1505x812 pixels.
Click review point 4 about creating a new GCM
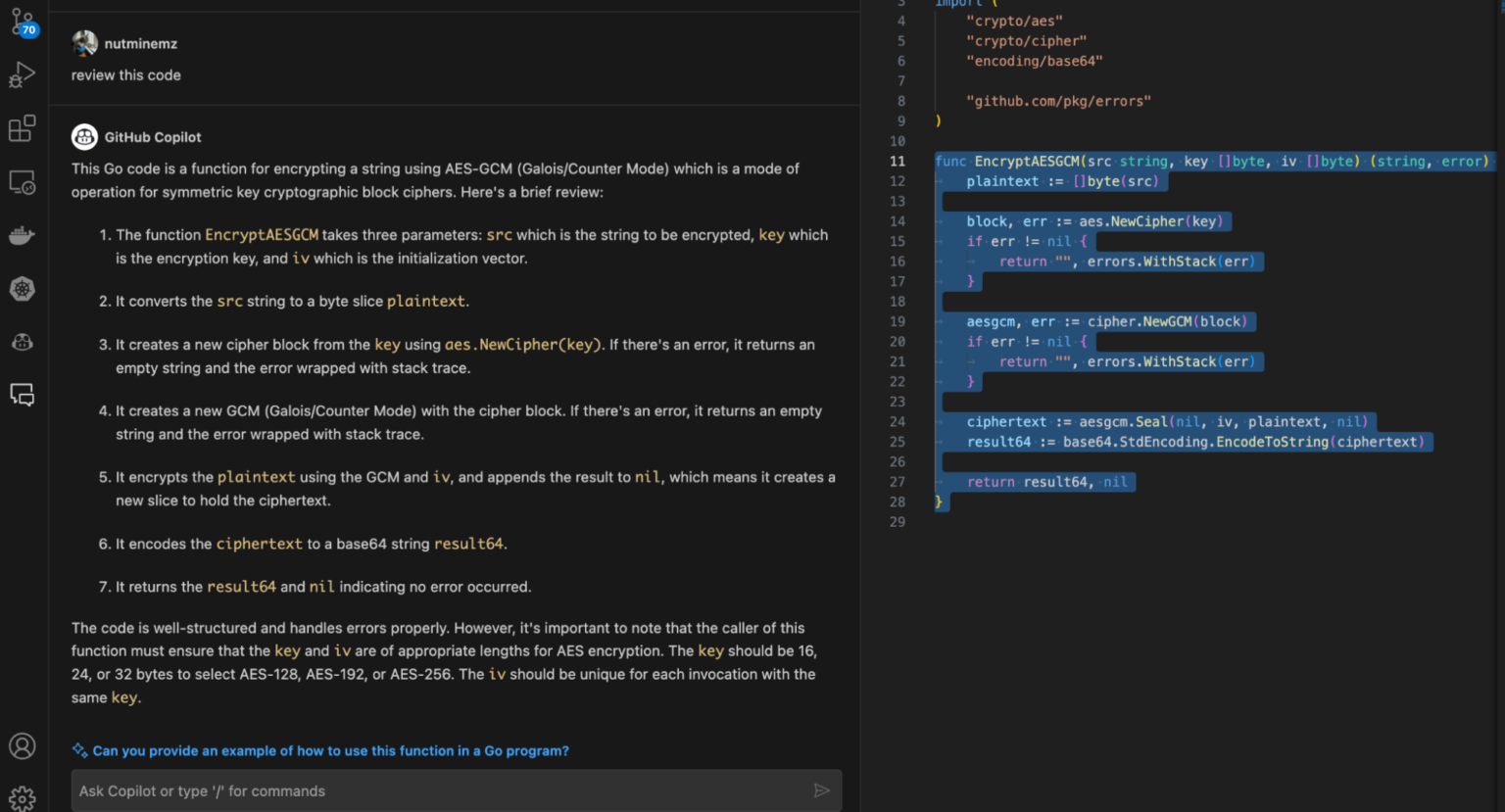click(x=468, y=423)
